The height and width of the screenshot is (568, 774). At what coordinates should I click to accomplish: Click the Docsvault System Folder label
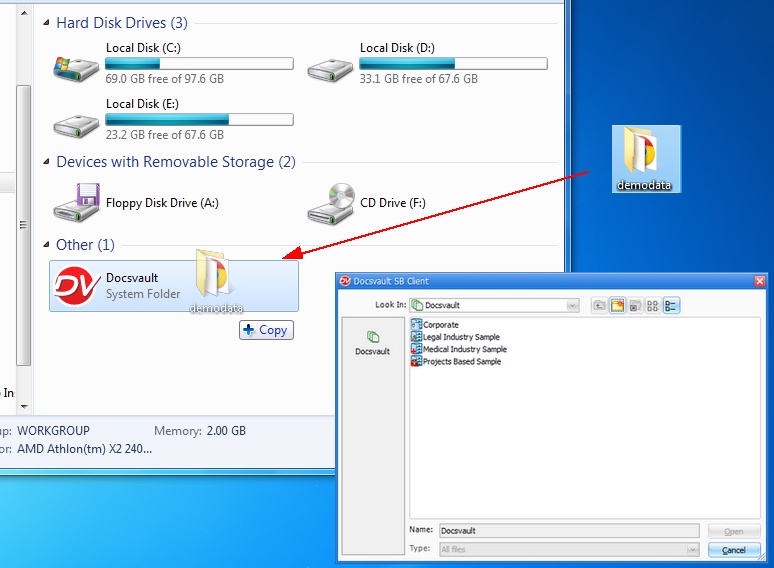pos(143,294)
